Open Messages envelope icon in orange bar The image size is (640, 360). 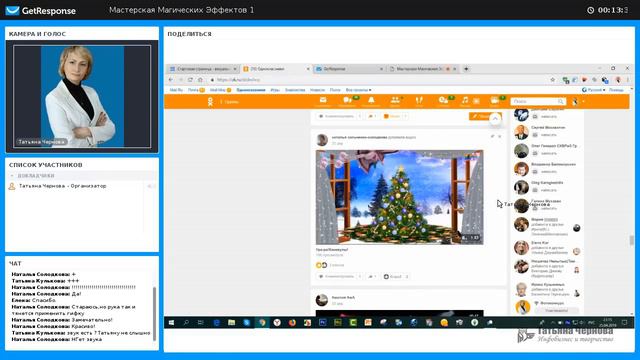click(x=323, y=101)
